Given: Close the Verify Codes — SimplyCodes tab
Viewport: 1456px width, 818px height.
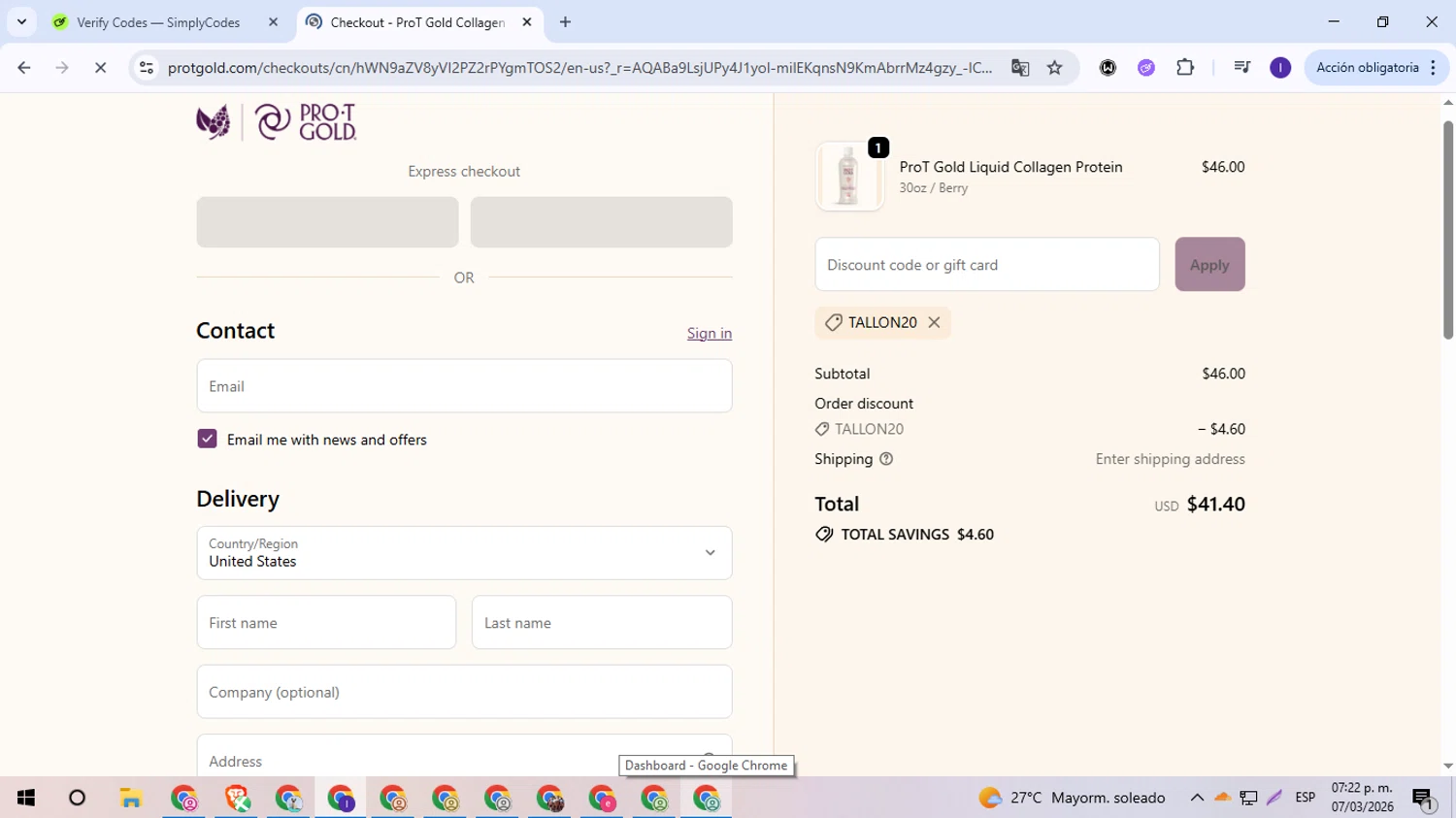Looking at the screenshot, I should point(273,22).
